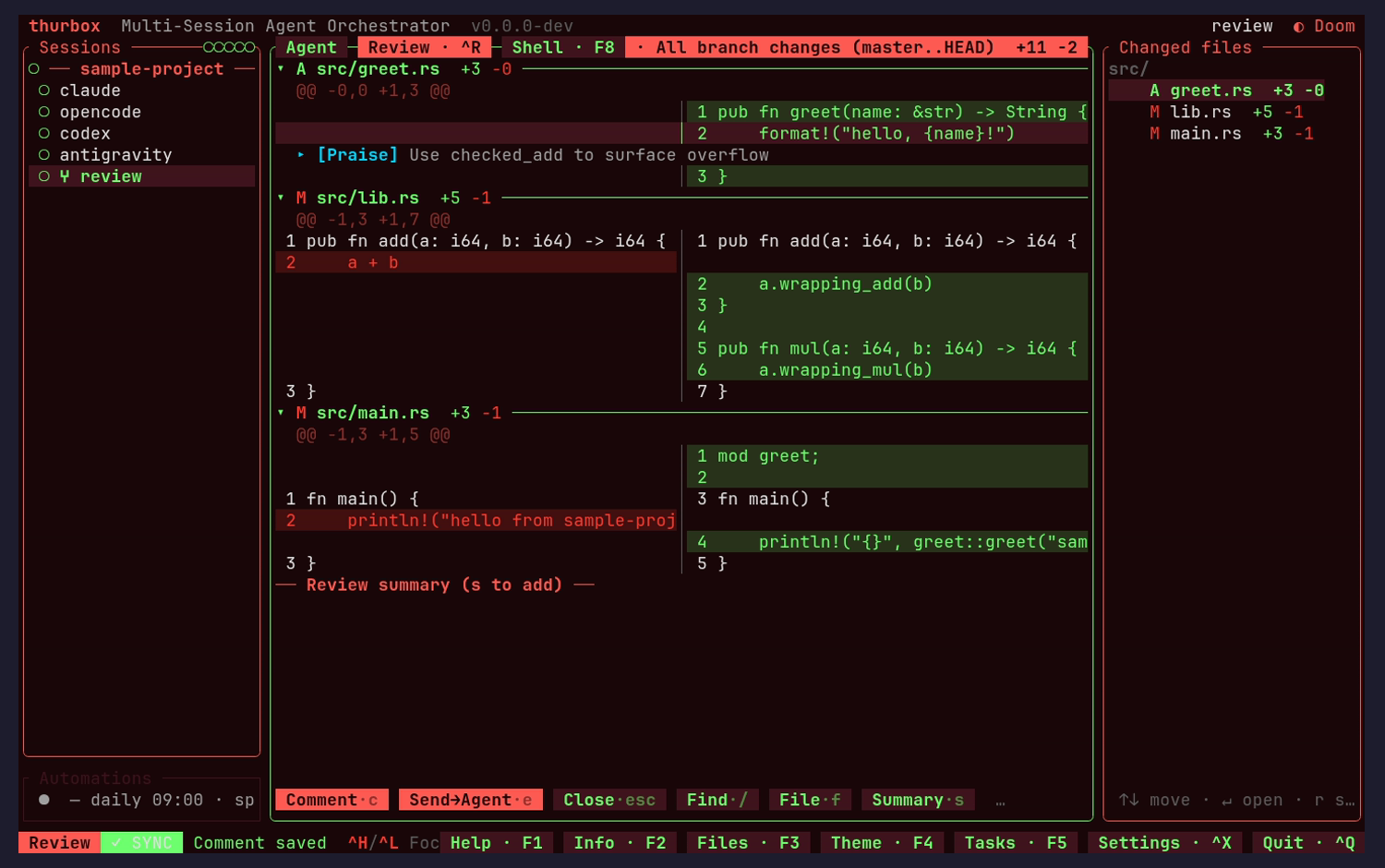Click the thurbox app title
The height and width of the screenshot is (868, 1385).
pos(65,27)
